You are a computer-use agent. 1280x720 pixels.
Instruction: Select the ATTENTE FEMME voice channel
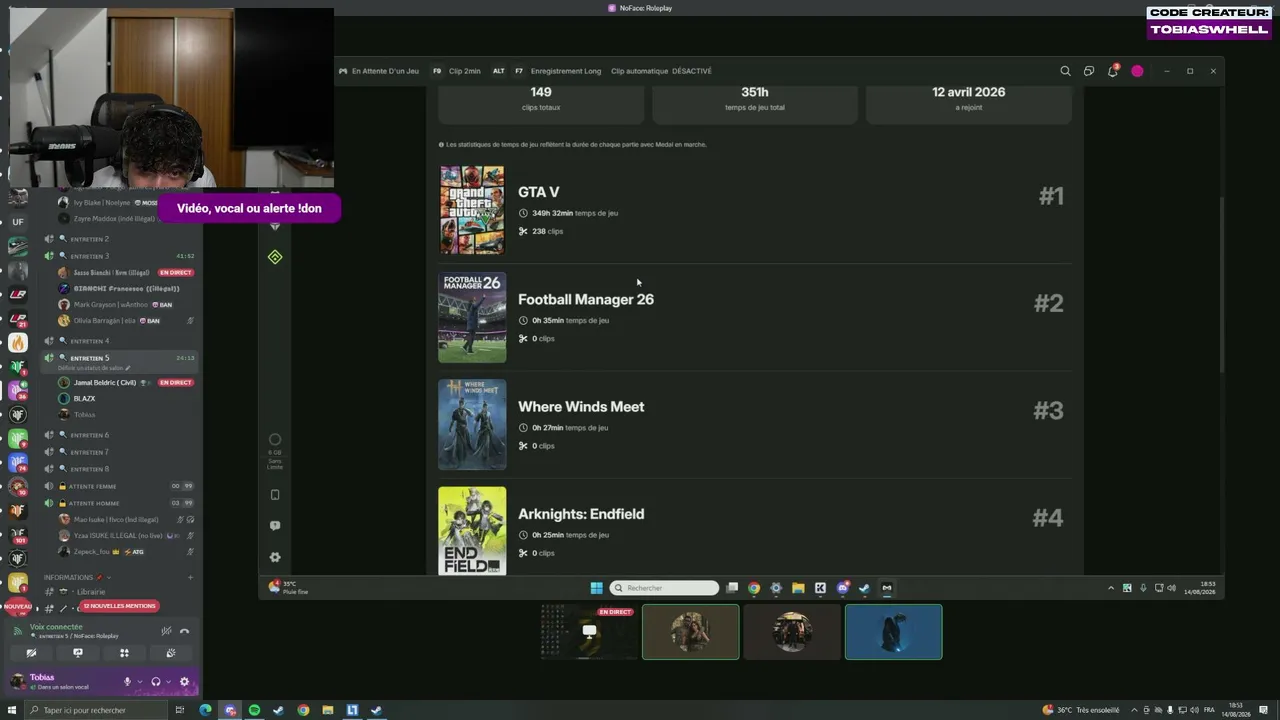120,486
